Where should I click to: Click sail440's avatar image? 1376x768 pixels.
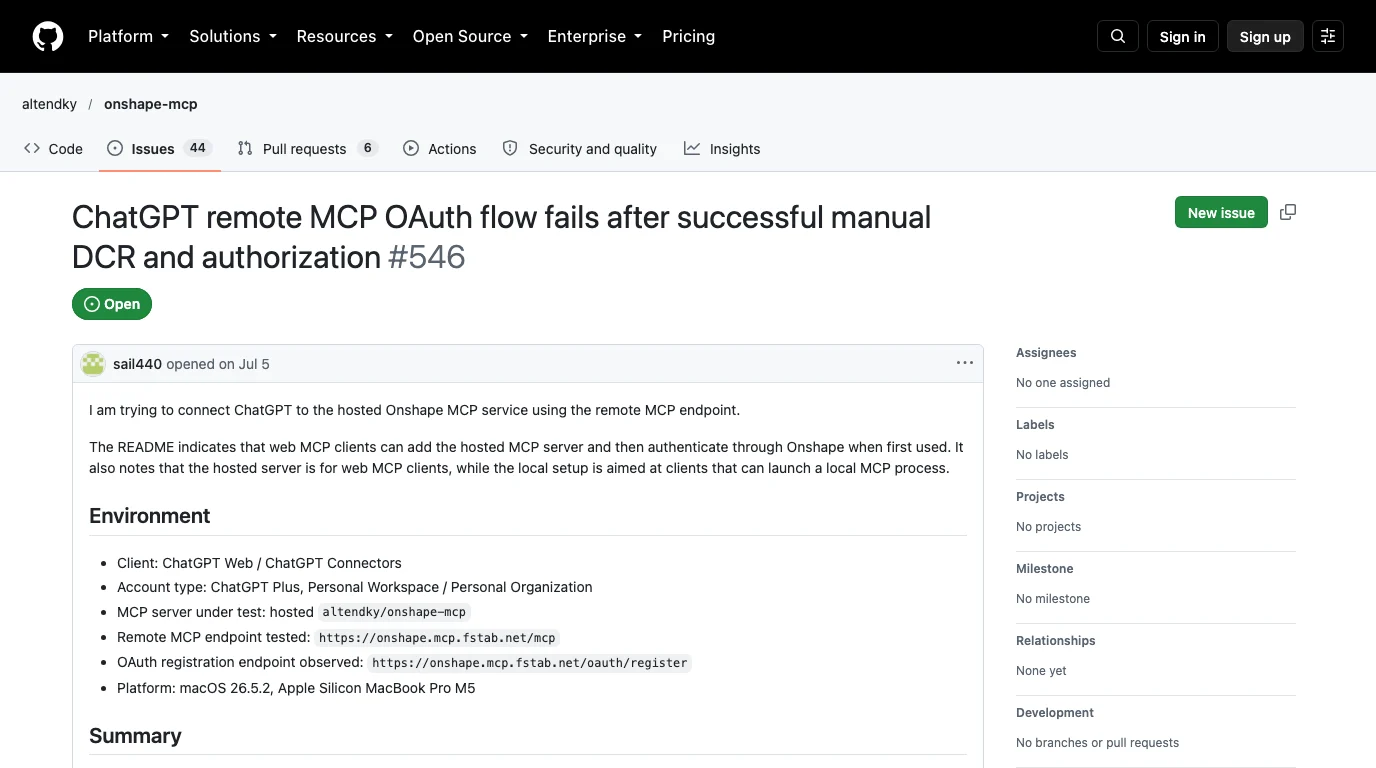click(93, 364)
